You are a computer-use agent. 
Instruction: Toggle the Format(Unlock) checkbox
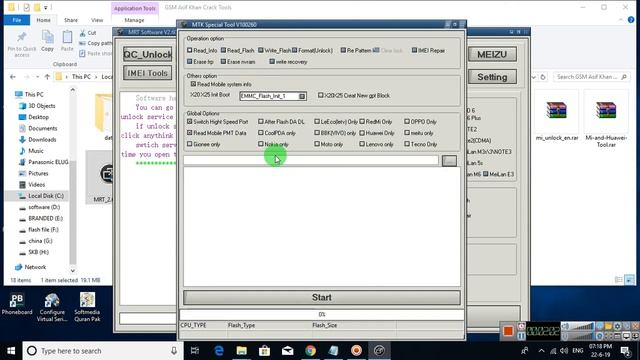coord(294,50)
